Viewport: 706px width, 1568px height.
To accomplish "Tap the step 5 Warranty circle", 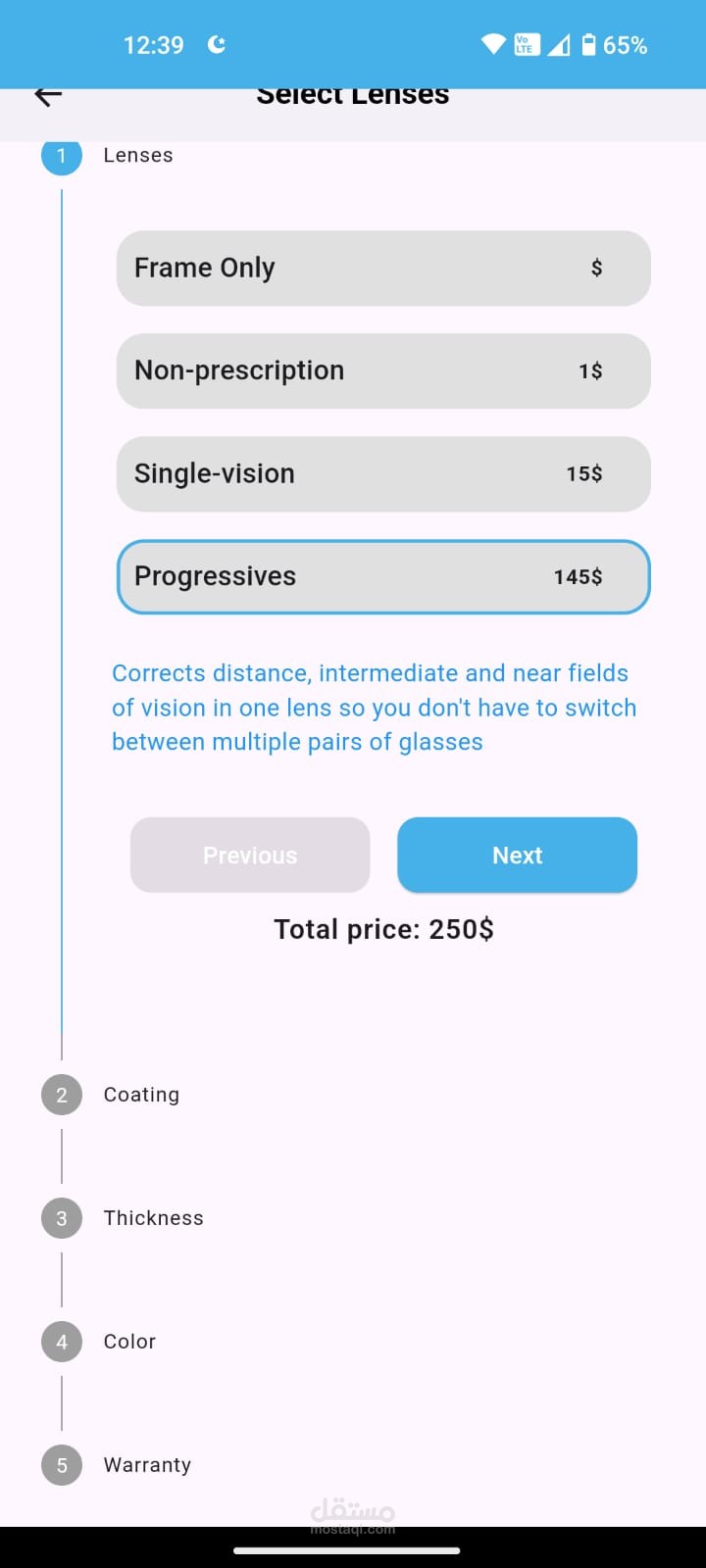I will [x=62, y=1465].
